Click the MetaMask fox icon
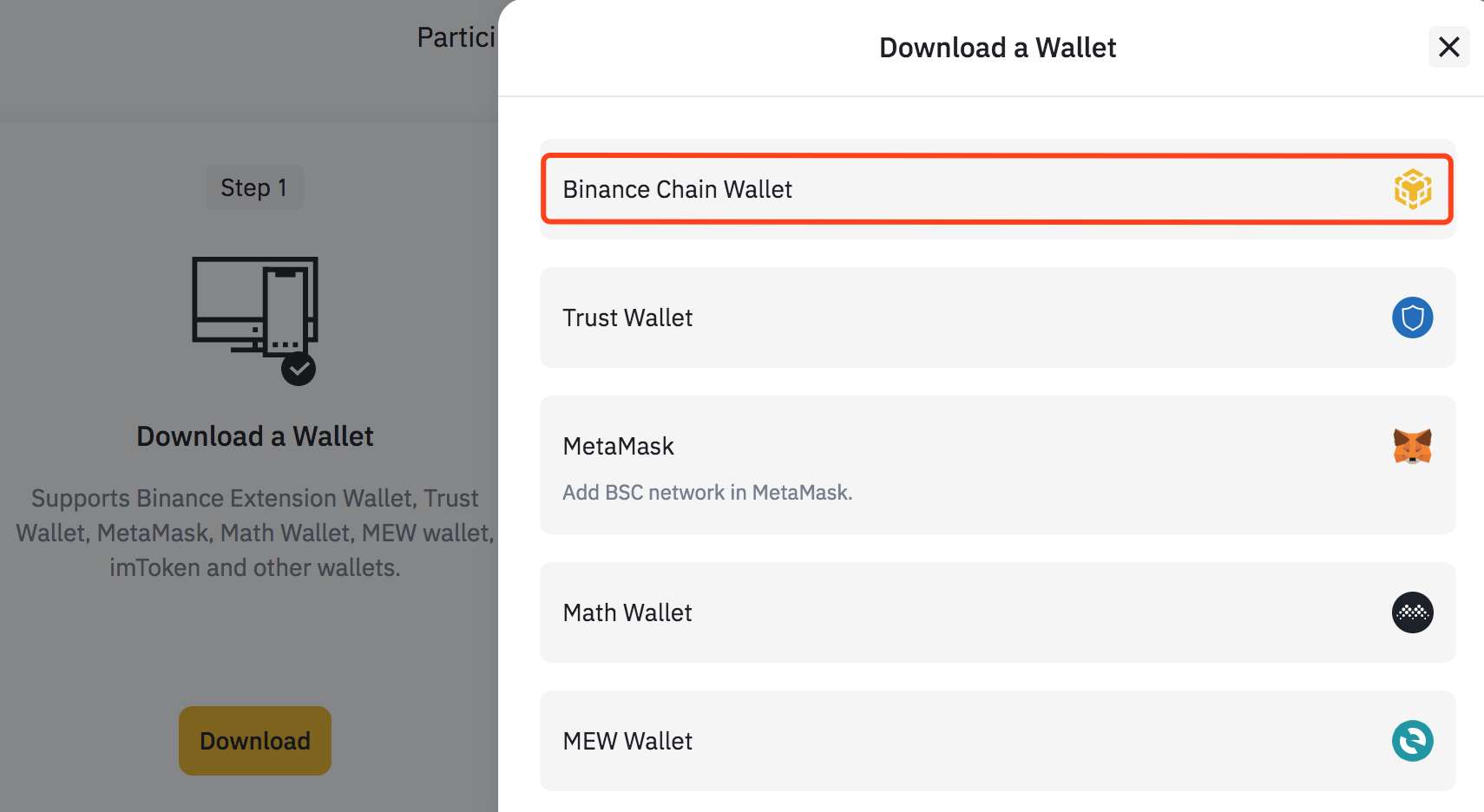The image size is (1484, 812). pyautogui.click(x=1413, y=446)
